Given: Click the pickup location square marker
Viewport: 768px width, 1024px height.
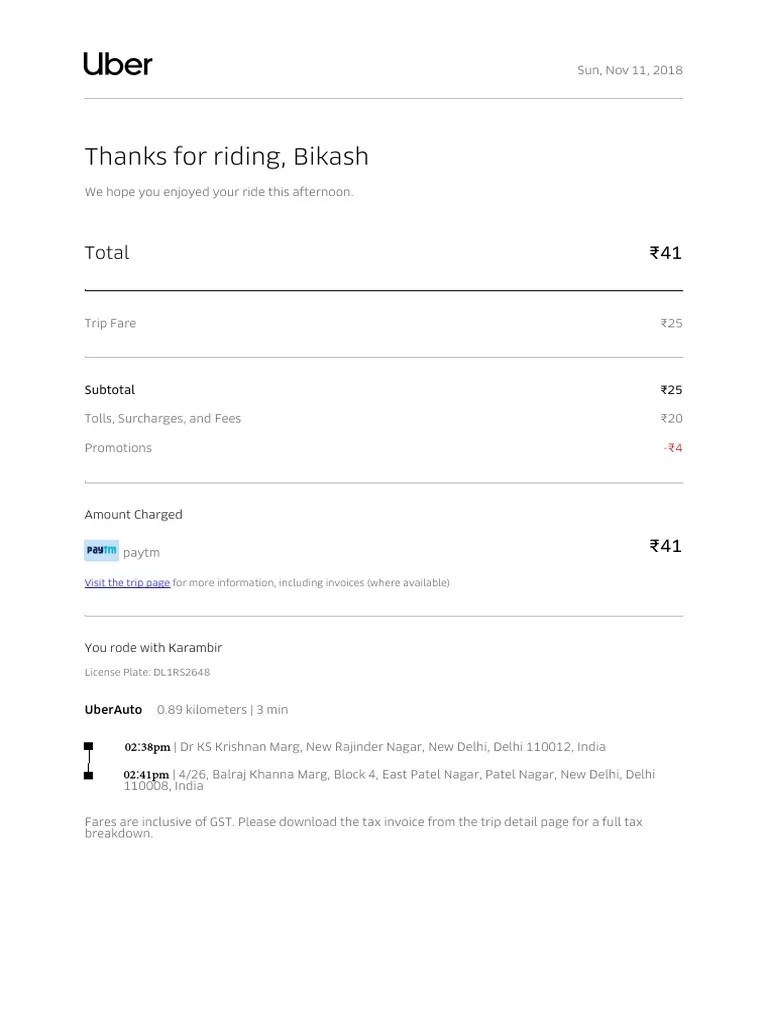Looking at the screenshot, I should (89, 746).
